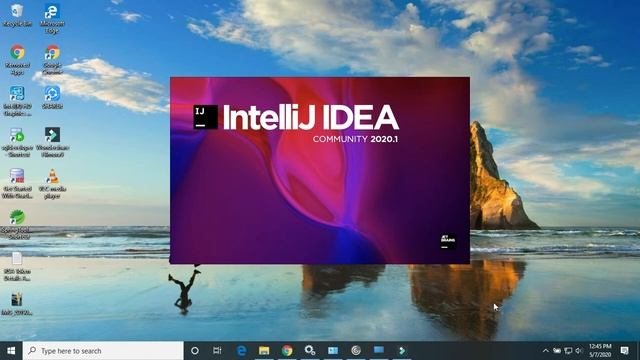Open the gears icon app on the taskbar
Viewport: 640px width, 360px height.
310,351
